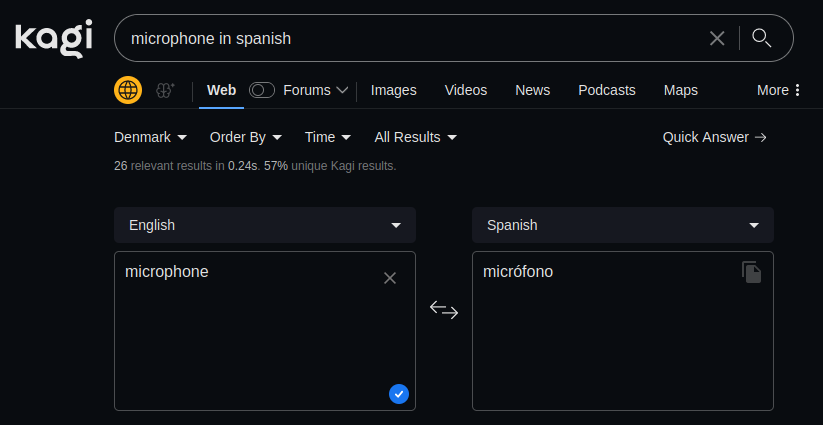Open the Order By dropdown
The height and width of the screenshot is (425, 823).
[245, 137]
